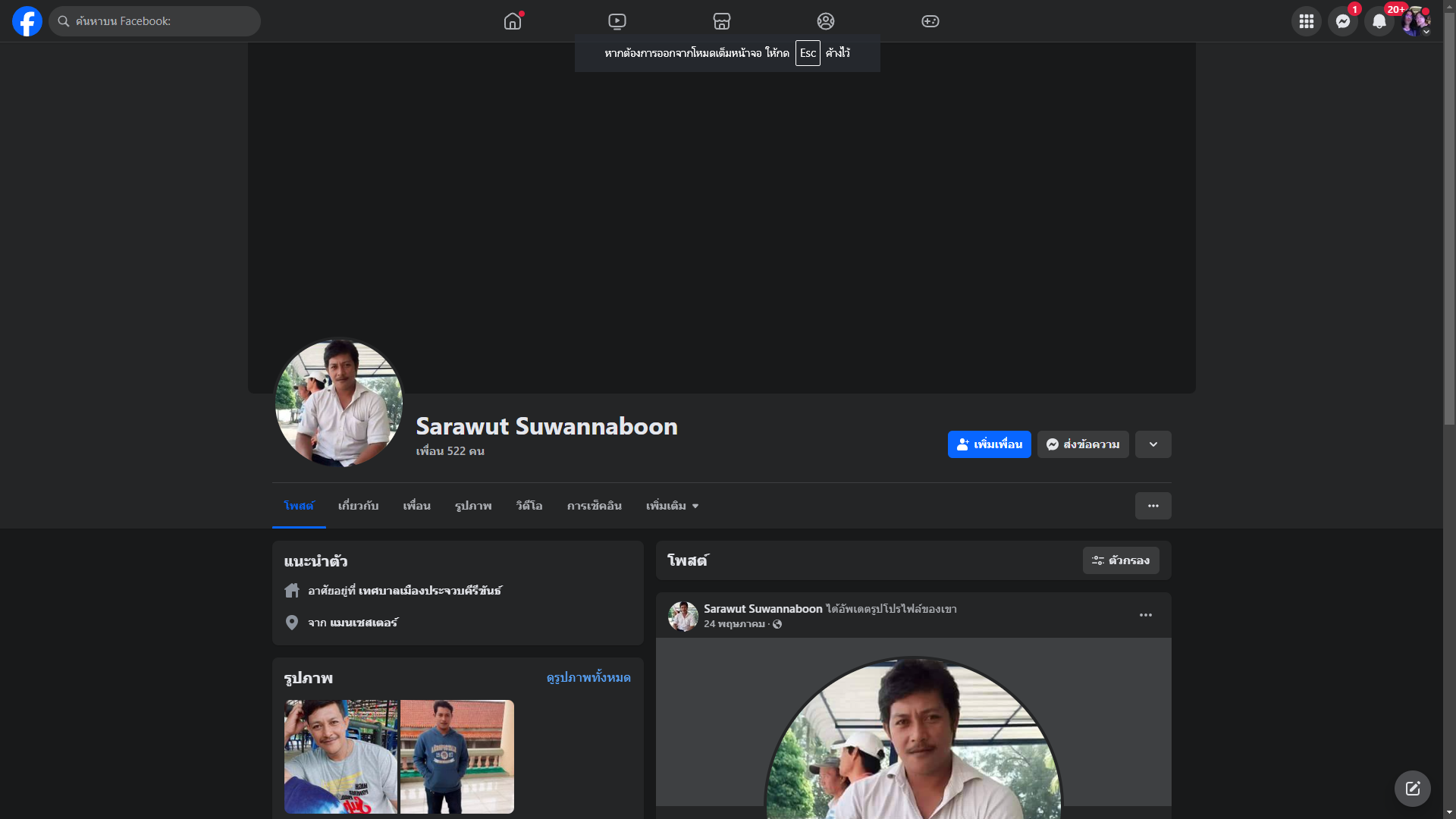Open the Home feed icon
1456x819 pixels.
[513, 21]
